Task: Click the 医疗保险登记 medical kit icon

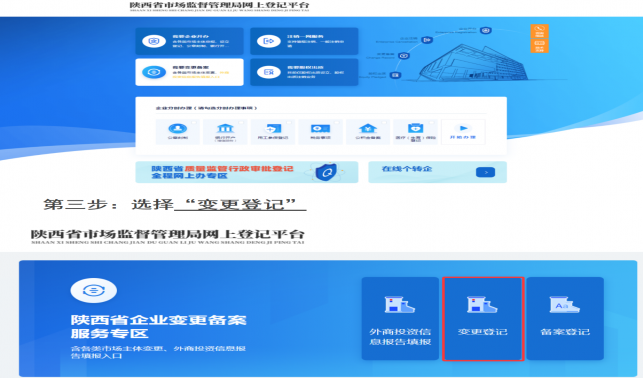Action: [415, 128]
